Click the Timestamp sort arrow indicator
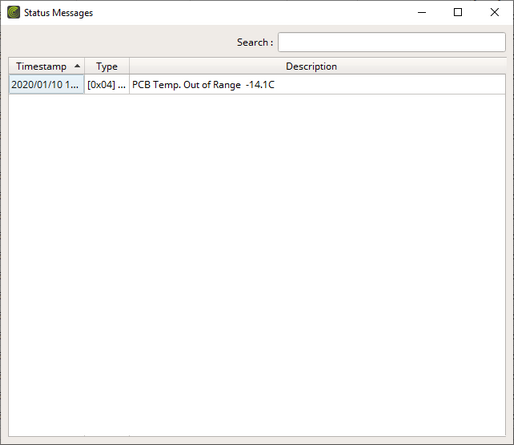 pyautogui.click(x=77, y=66)
